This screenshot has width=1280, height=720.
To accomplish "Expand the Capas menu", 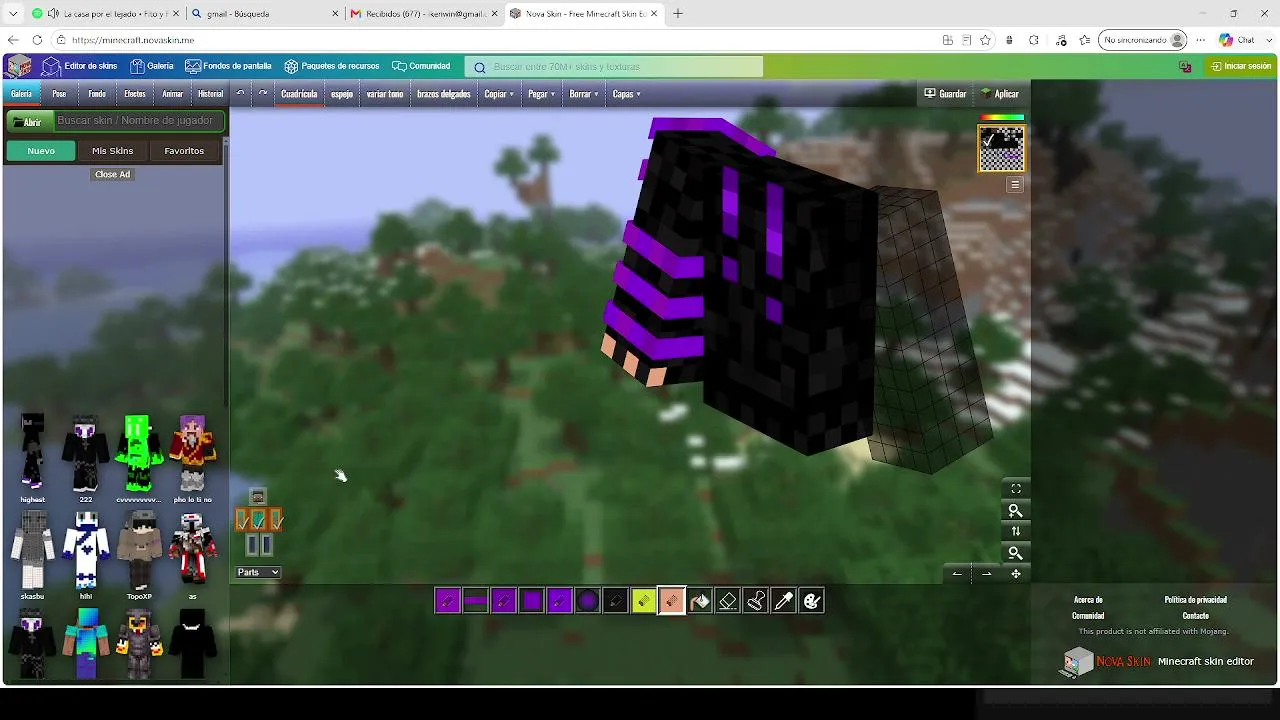I will click(x=627, y=94).
